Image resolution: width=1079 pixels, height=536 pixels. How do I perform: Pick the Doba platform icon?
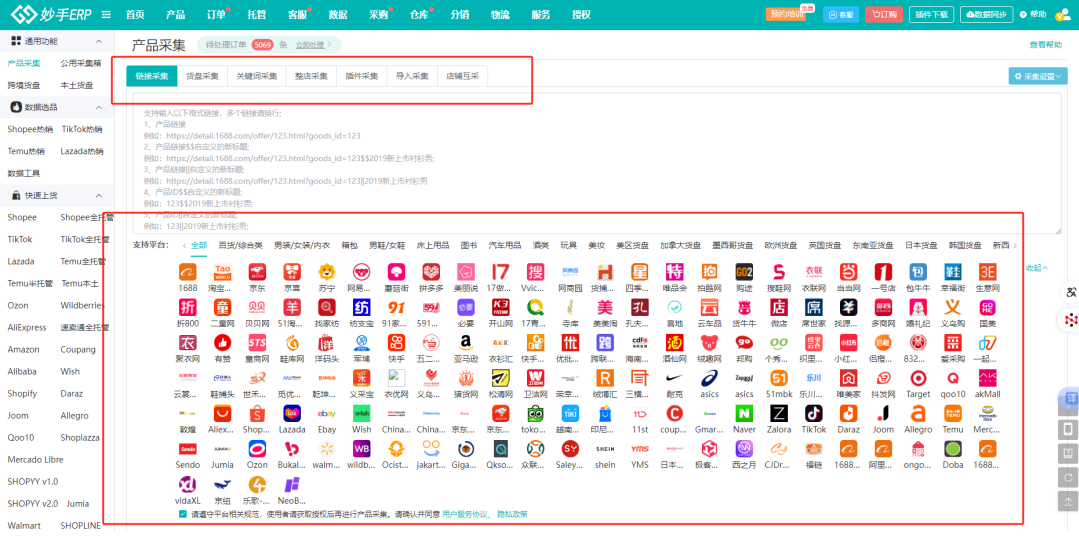coord(953,449)
